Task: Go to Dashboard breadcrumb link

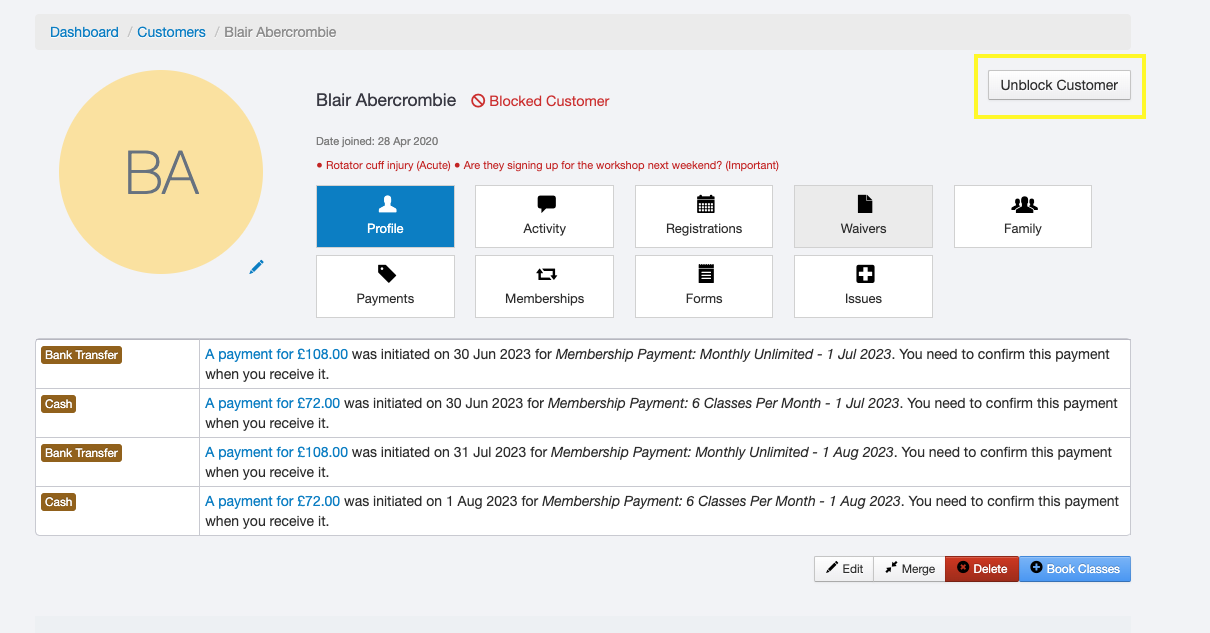Action: [84, 32]
